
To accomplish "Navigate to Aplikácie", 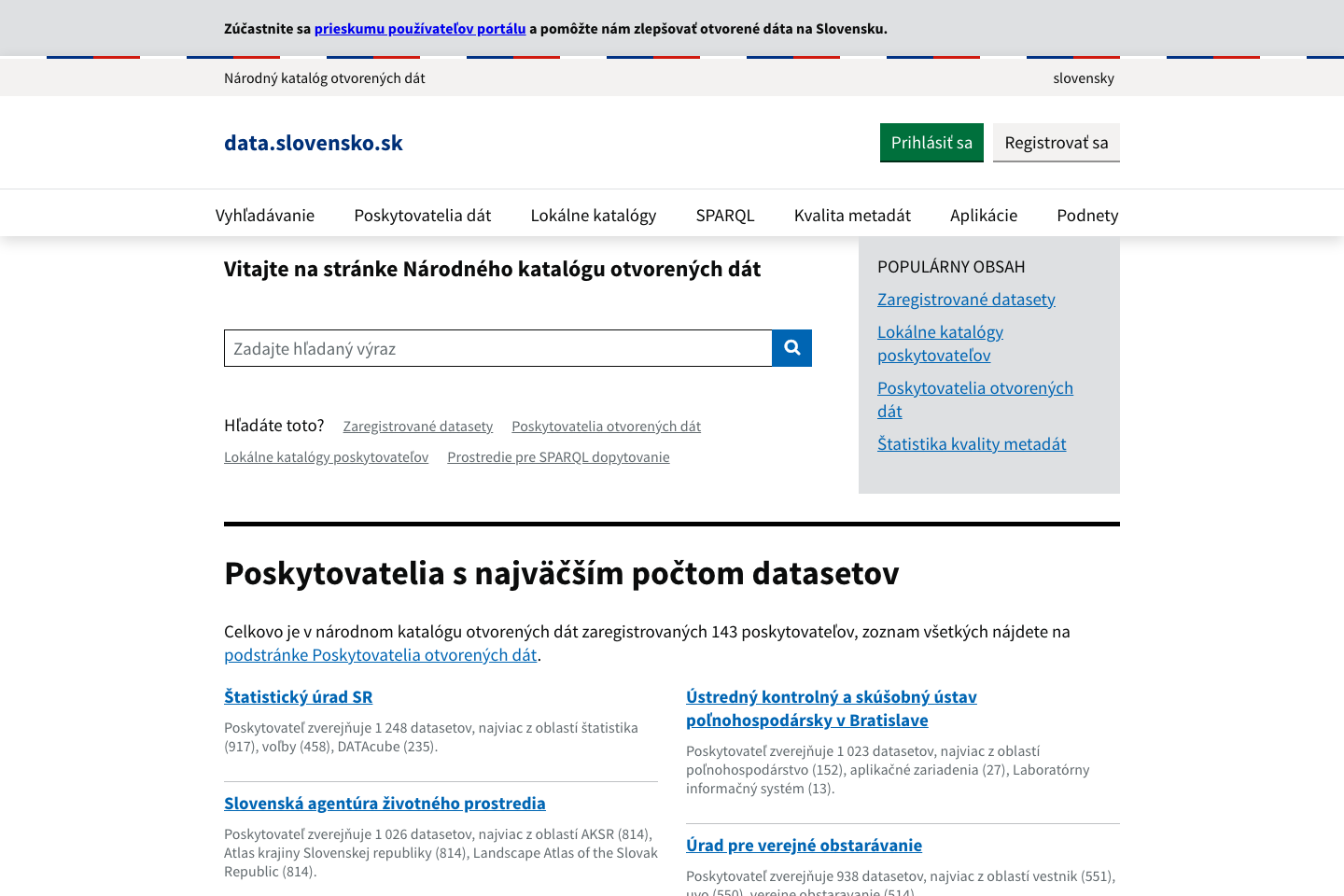I will tap(983, 215).
